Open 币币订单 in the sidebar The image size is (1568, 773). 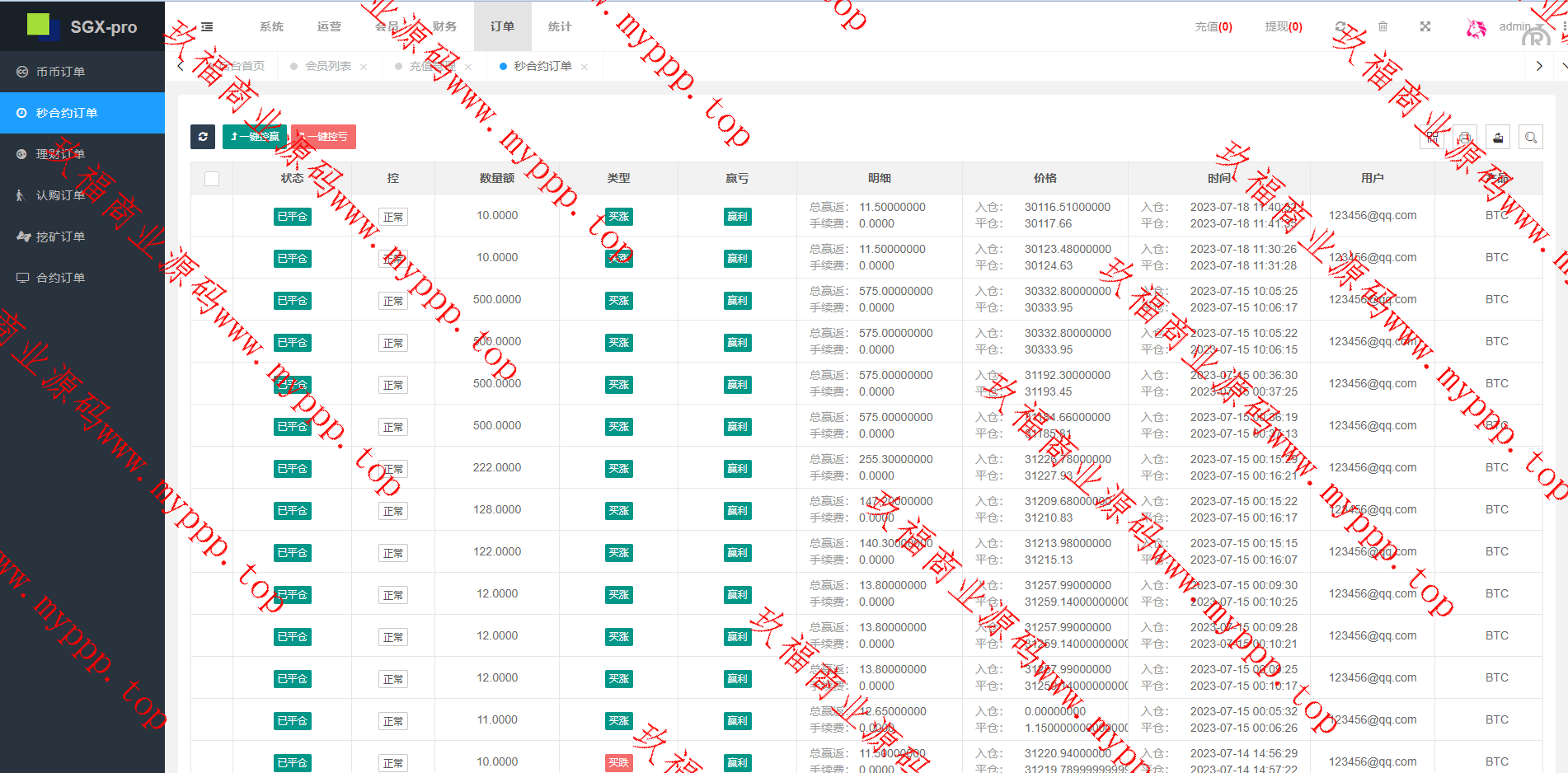[x=60, y=73]
